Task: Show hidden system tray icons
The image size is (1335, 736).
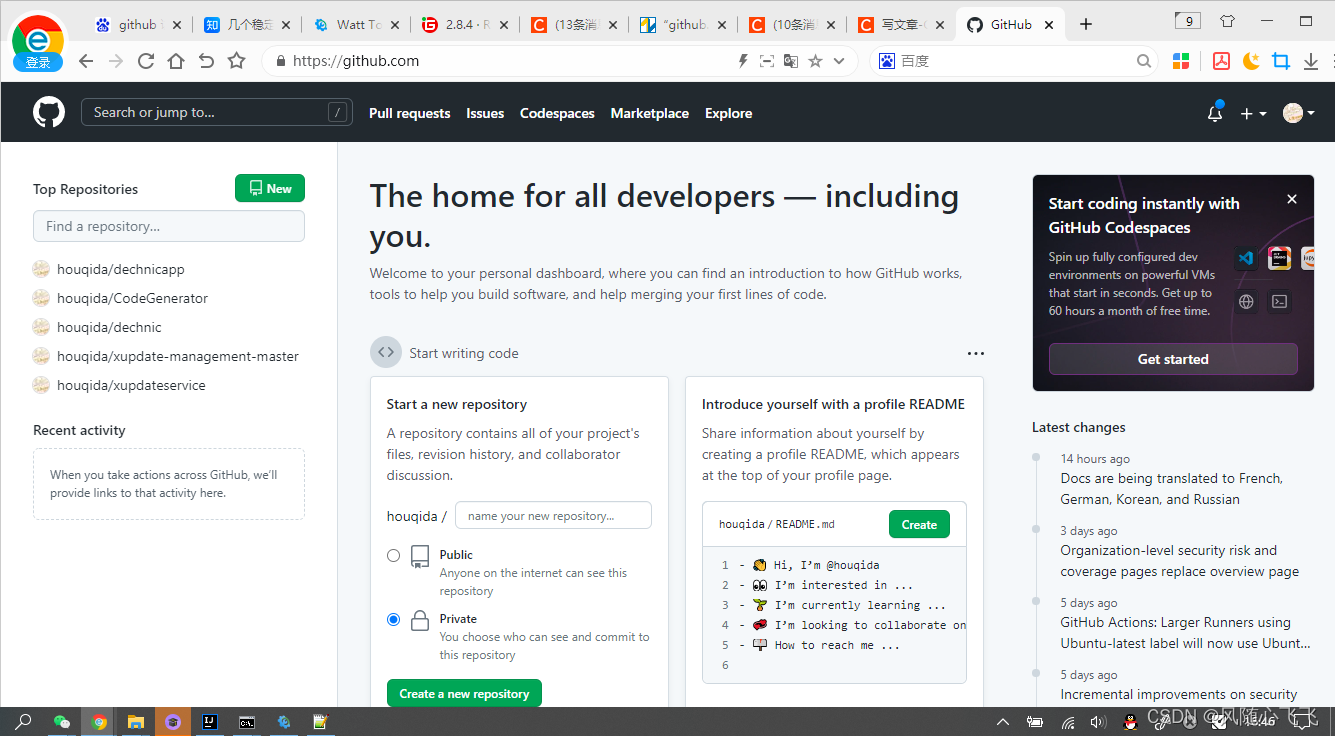Action: 1004,721
